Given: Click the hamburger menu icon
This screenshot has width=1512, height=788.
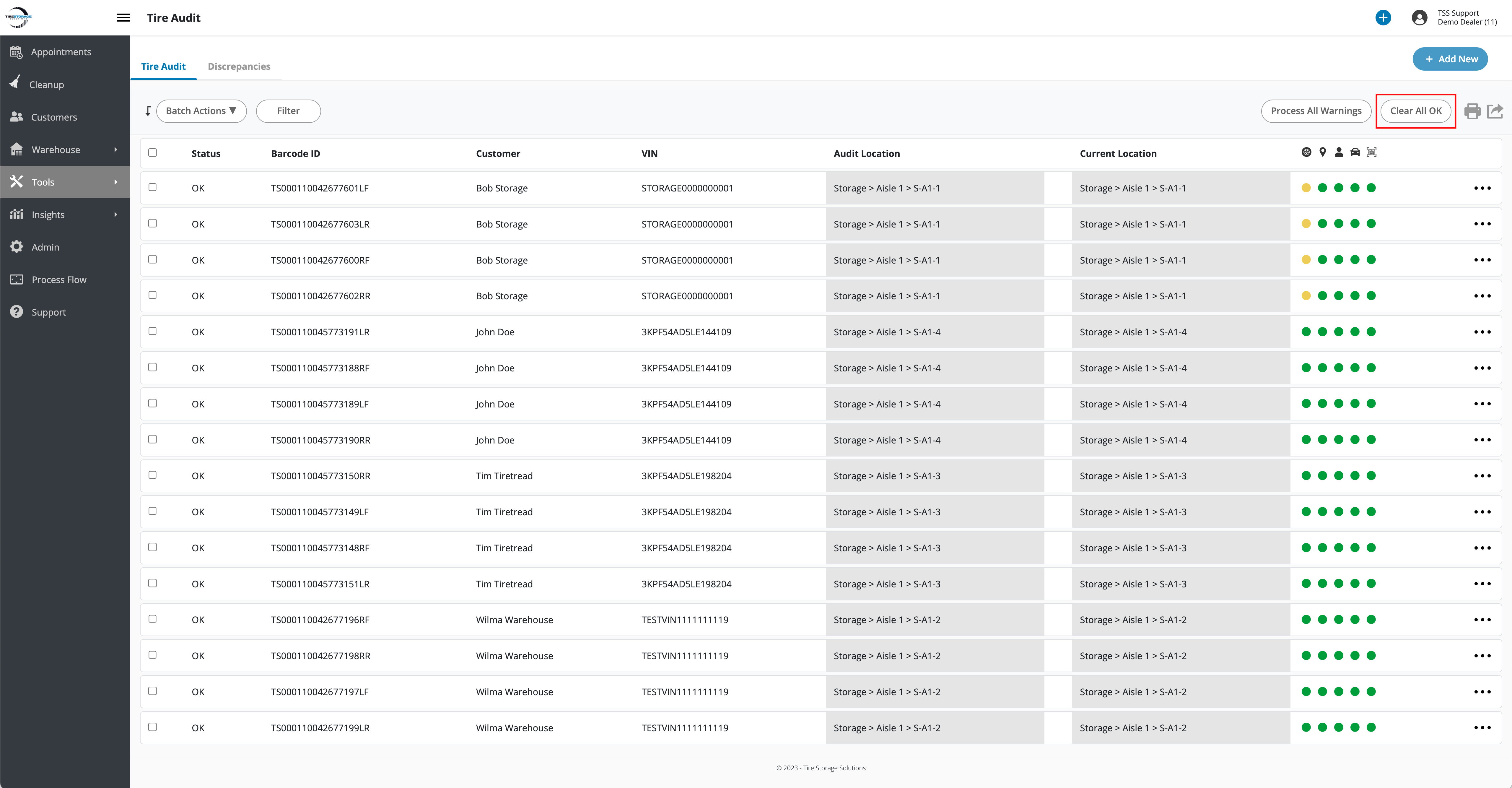Looking at the screenshot, I should click(x=123, y=18).
